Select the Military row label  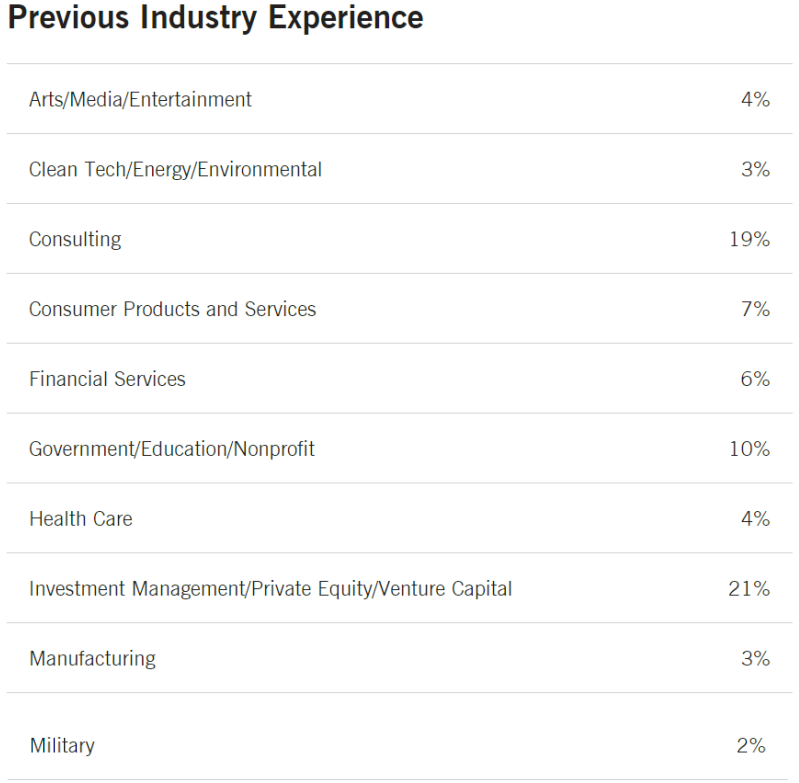62,747
